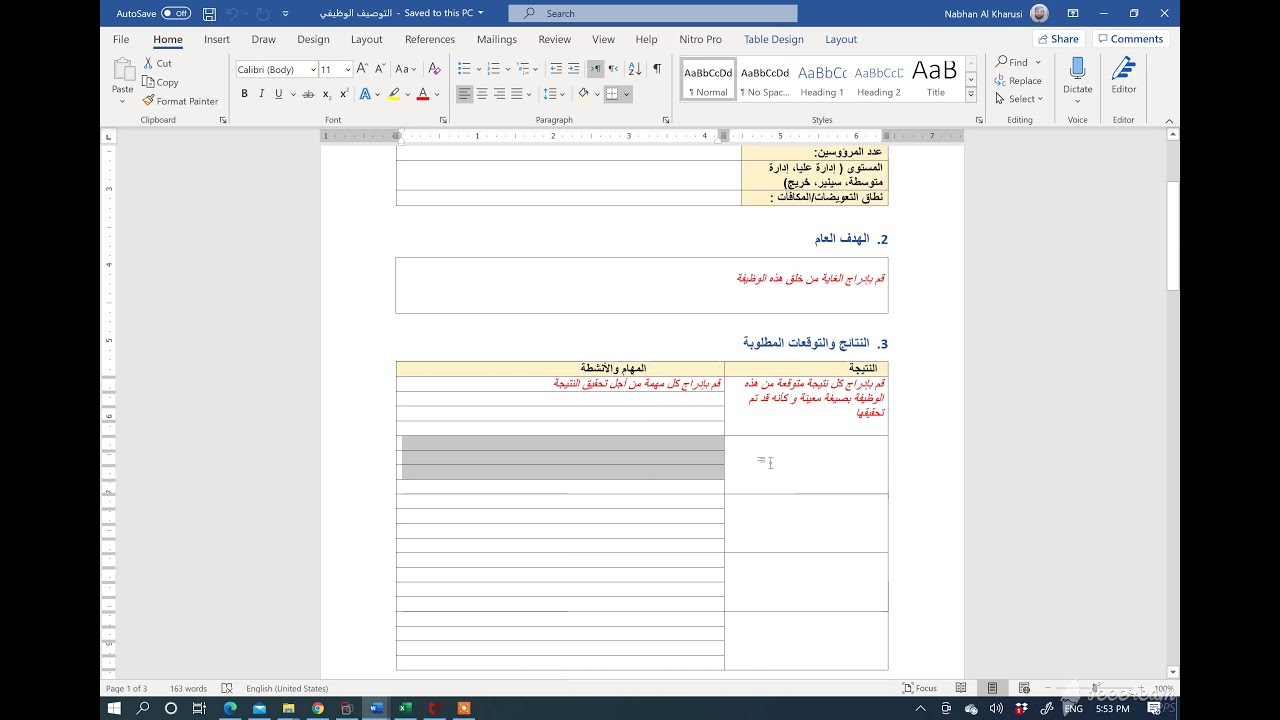Switch to Read Mode view icon

coord(961,688)
